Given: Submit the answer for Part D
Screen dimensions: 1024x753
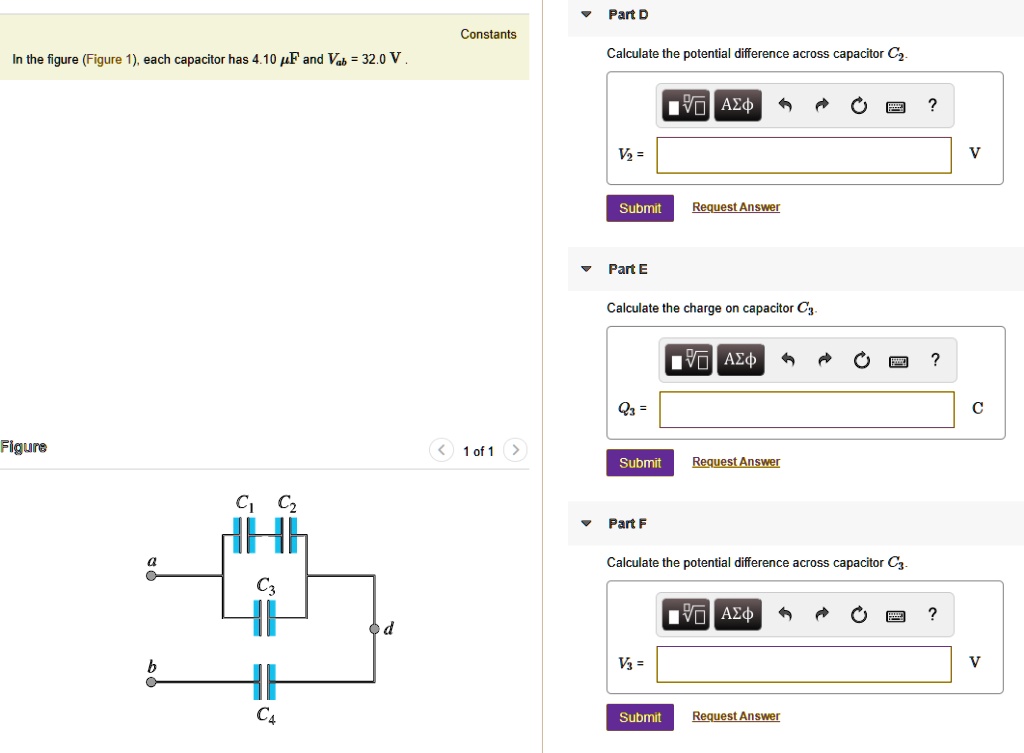Looking at the screenshot, I should tap(639, 207).
